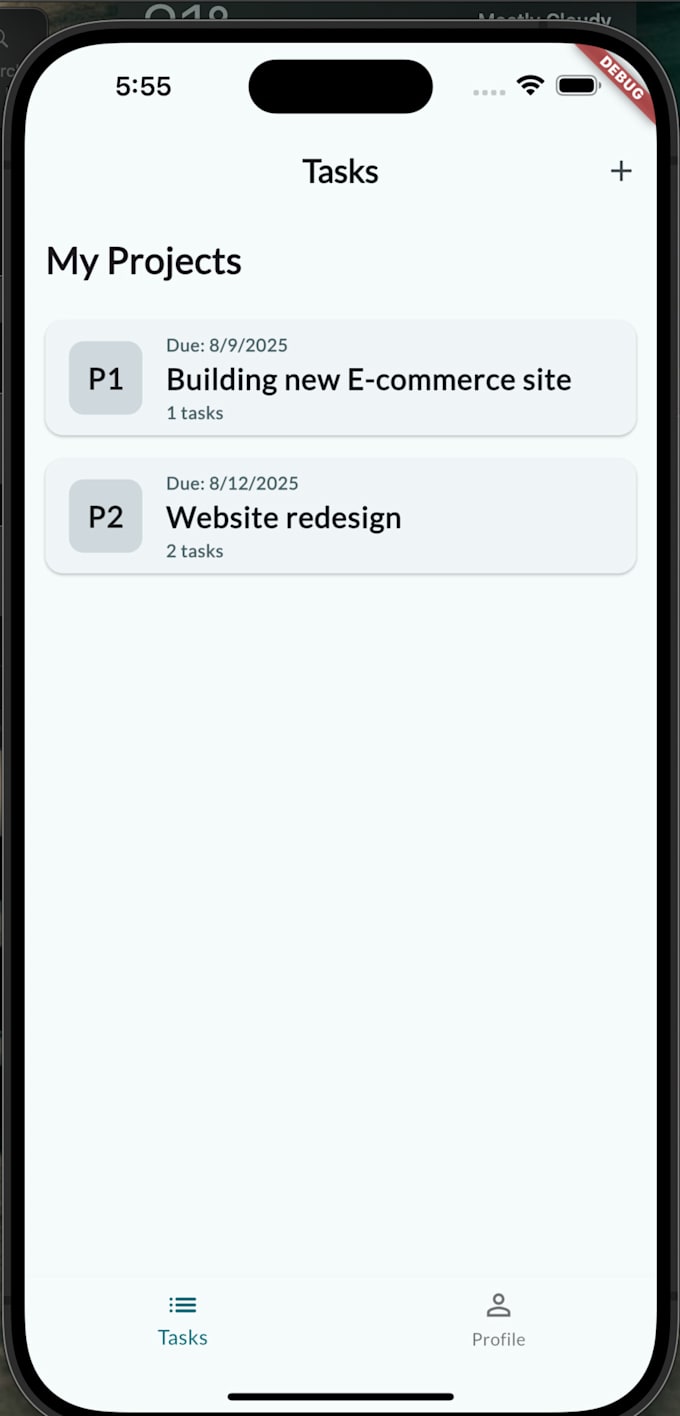680x1416 pixels.
Task: Open the Building new E-commerce site project
Action: click(369, 379)
